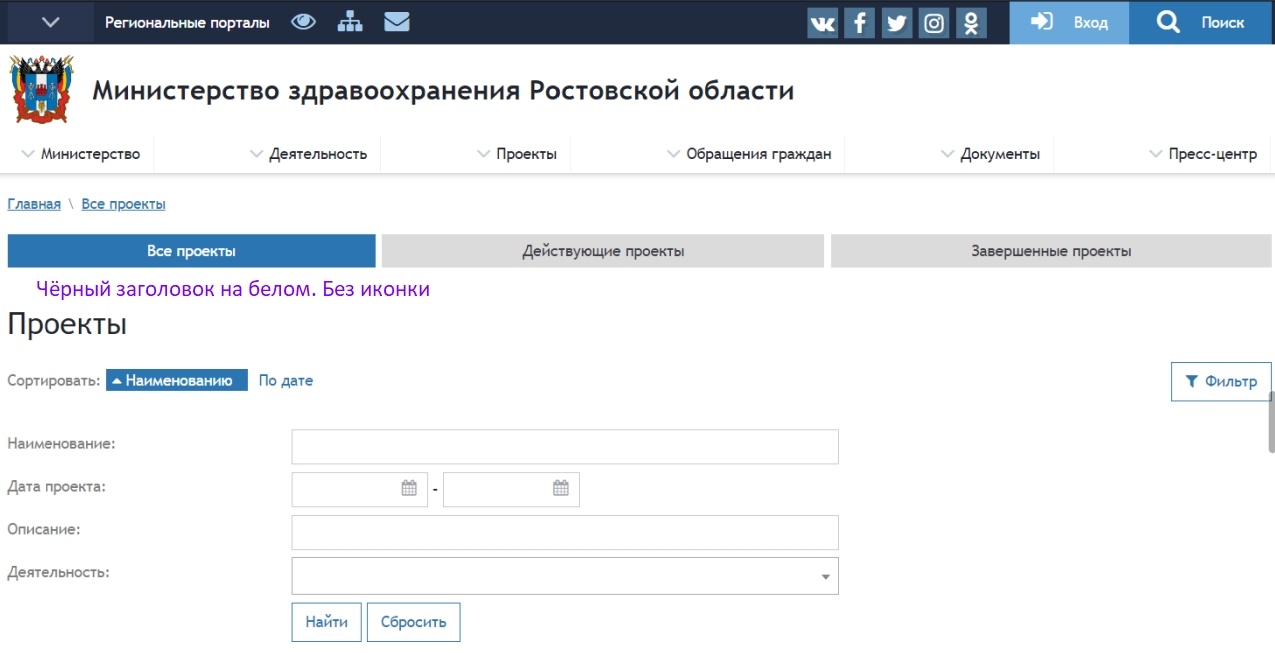Open the Facebook page icon

[859, 23]
